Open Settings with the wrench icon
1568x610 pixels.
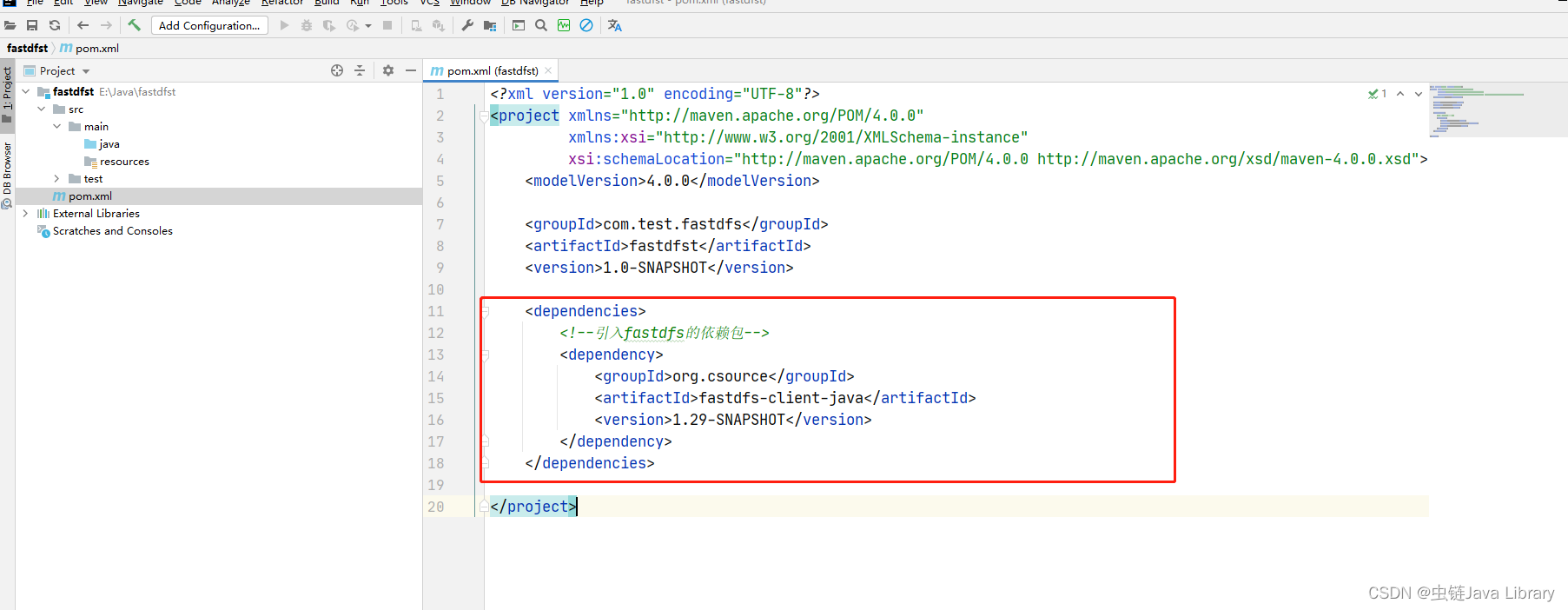(467, 25)
